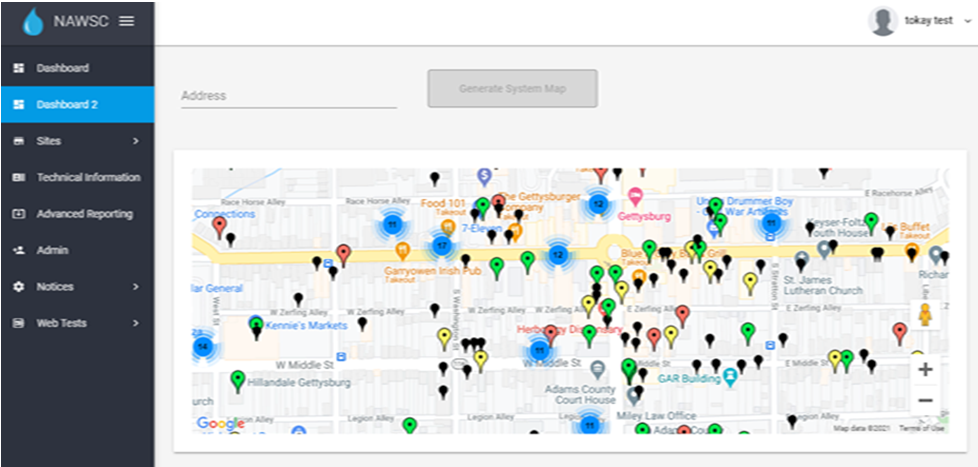Click the Kennie's Markets label
978x467 pixels.
(306, 325)
